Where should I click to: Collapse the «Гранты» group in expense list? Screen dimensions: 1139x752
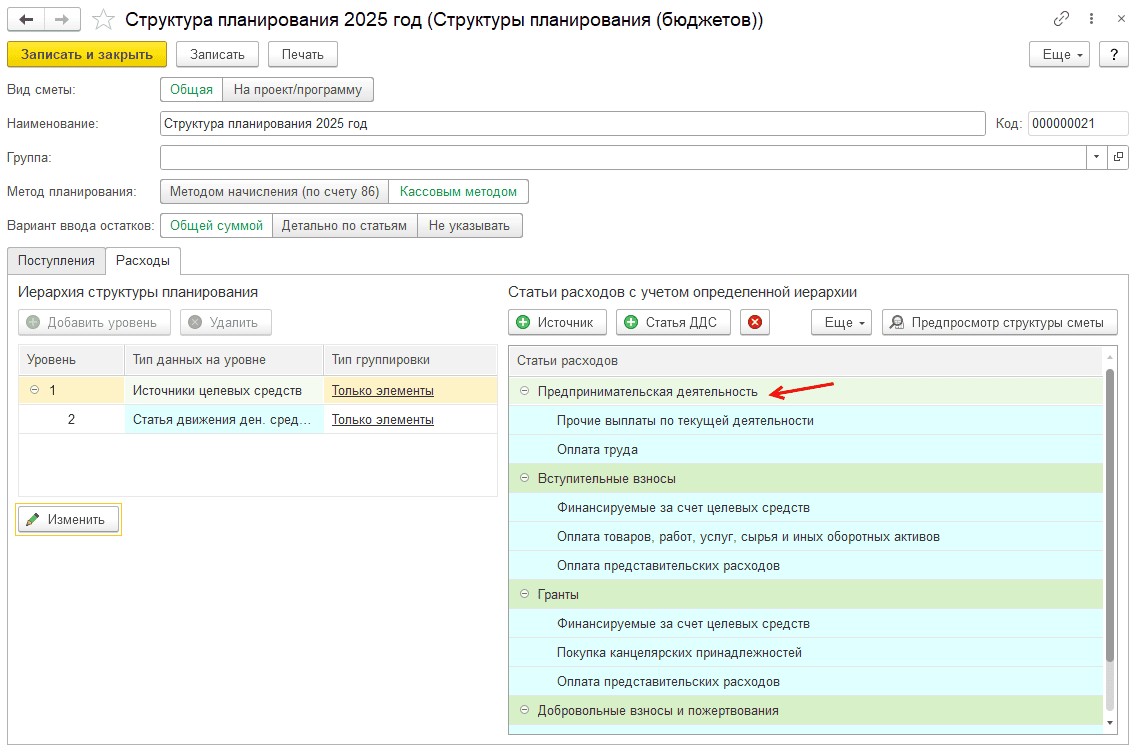524,595
